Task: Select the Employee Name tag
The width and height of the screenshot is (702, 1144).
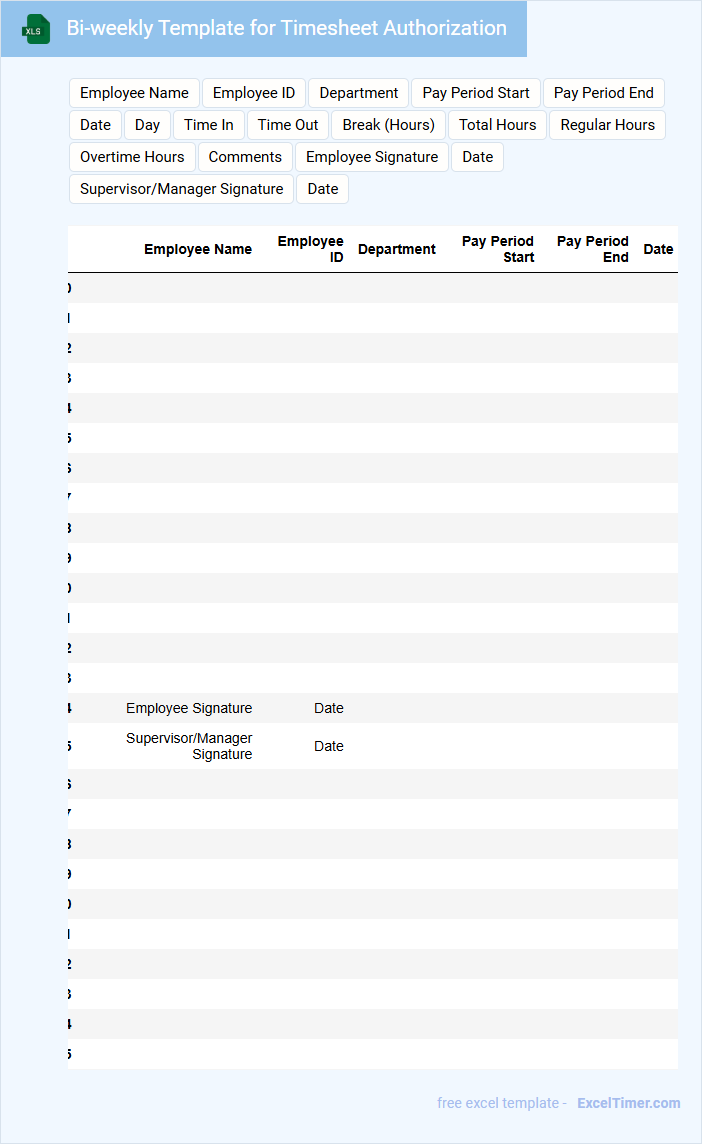Action: pyautogui.click(x=134, y=93)
